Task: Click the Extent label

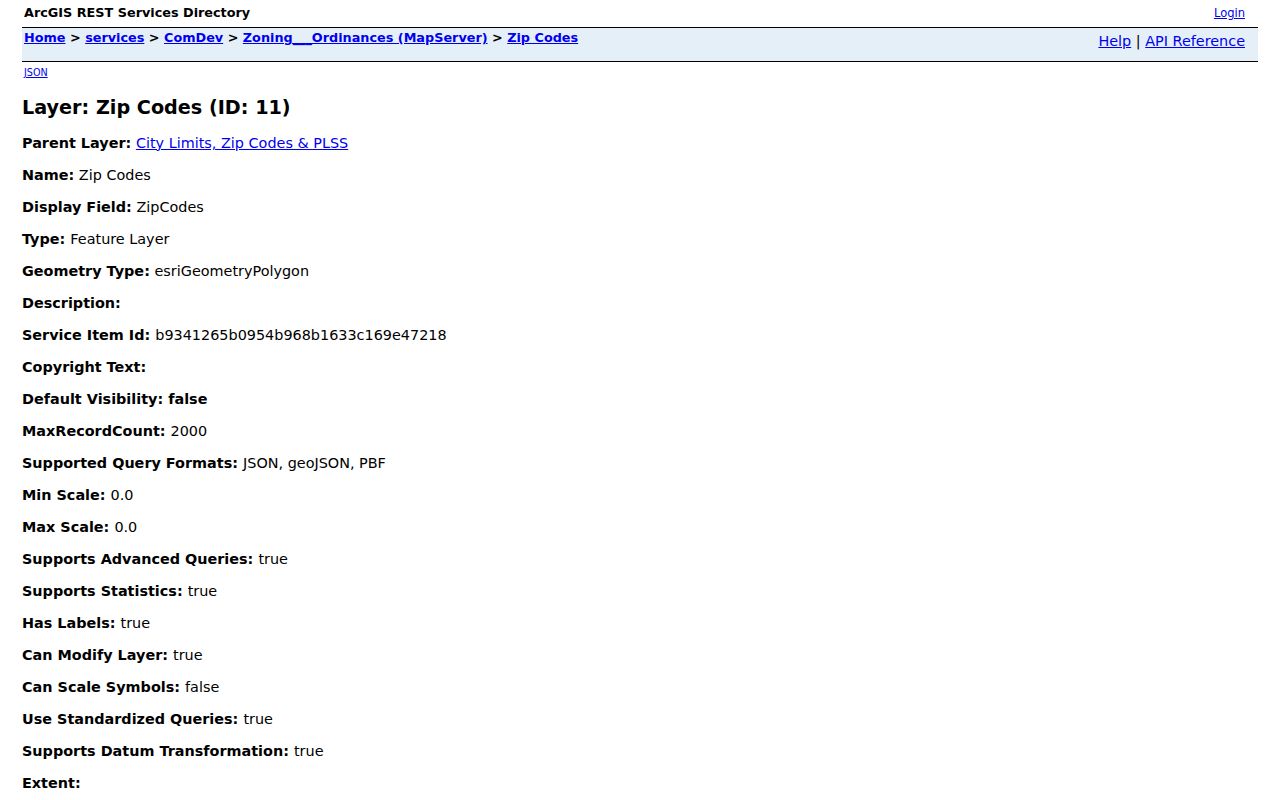Action: tap(51, 783)
